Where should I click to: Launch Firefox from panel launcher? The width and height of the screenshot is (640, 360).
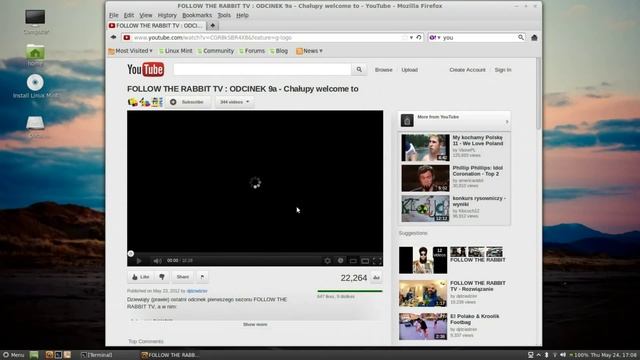[x=49, y=355]
